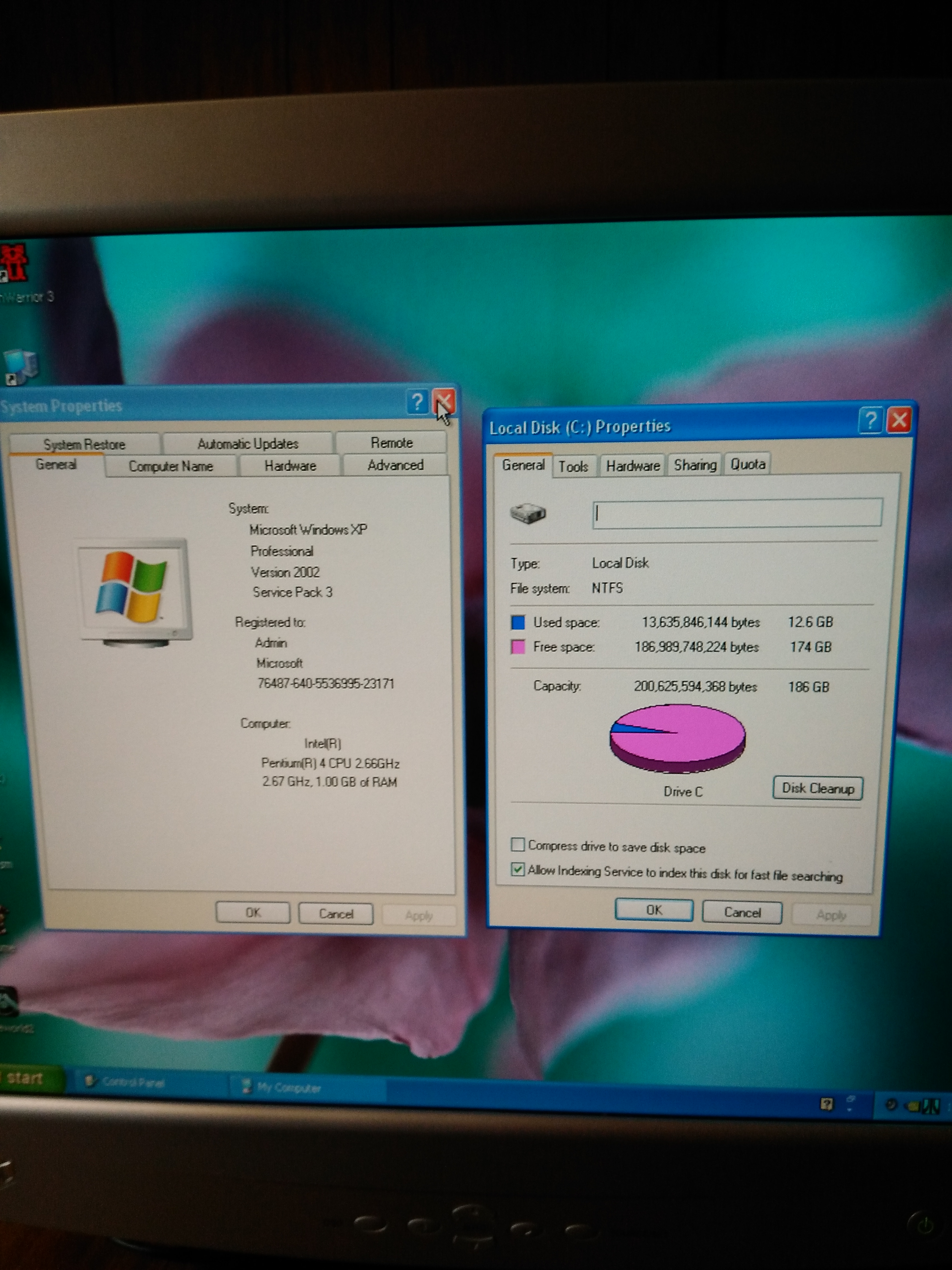This screenshot has height=1270, width=952.
Task: Click 'Pentium(R) 4 CPU 2.66GHz' text
Action: (330, 763)
